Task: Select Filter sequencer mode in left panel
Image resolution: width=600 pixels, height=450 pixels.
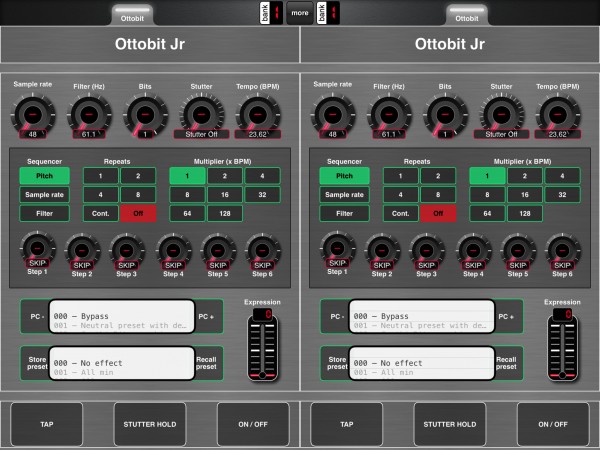Action: (x=44, y=214)
